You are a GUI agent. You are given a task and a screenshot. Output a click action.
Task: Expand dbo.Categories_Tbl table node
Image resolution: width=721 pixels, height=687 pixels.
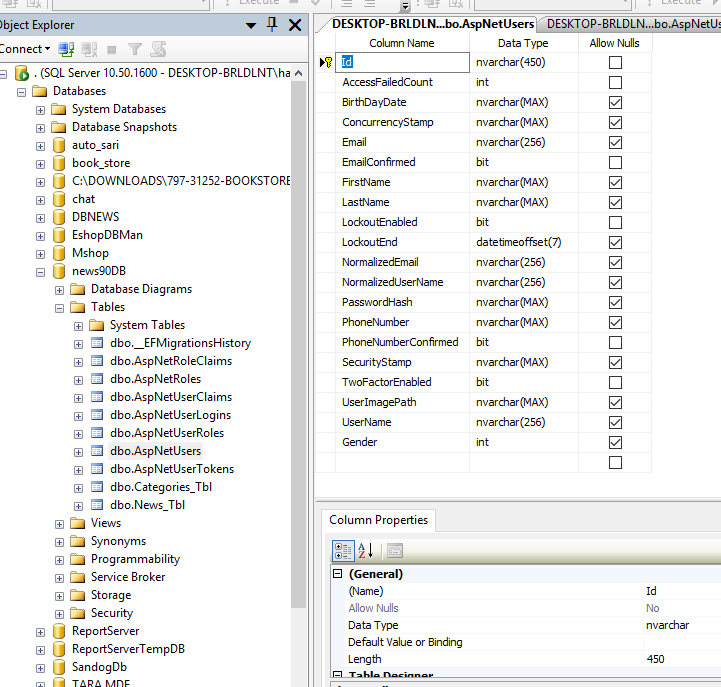pos(78,488)
